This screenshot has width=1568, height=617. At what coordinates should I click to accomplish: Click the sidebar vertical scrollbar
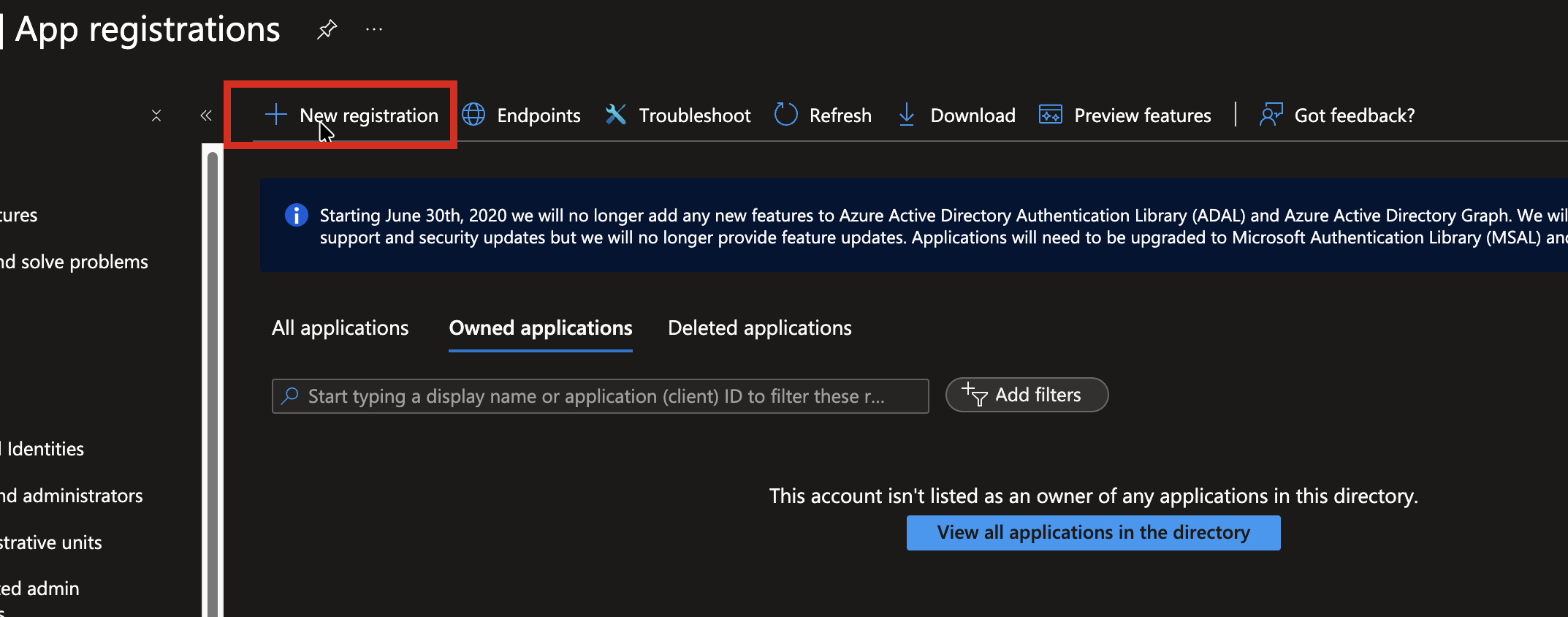pos(213,380)
